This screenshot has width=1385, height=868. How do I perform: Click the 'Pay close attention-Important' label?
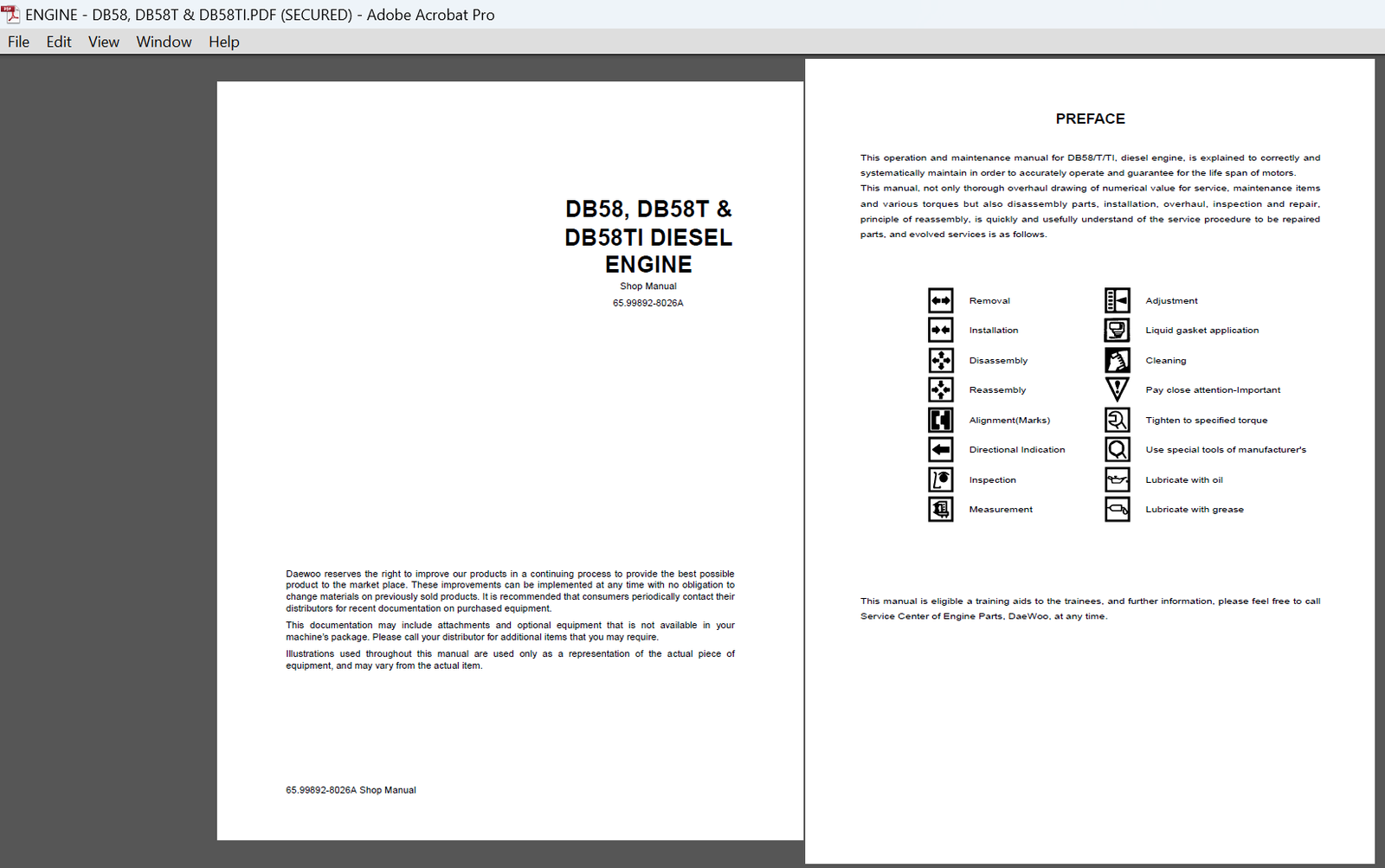[1213, 390]
